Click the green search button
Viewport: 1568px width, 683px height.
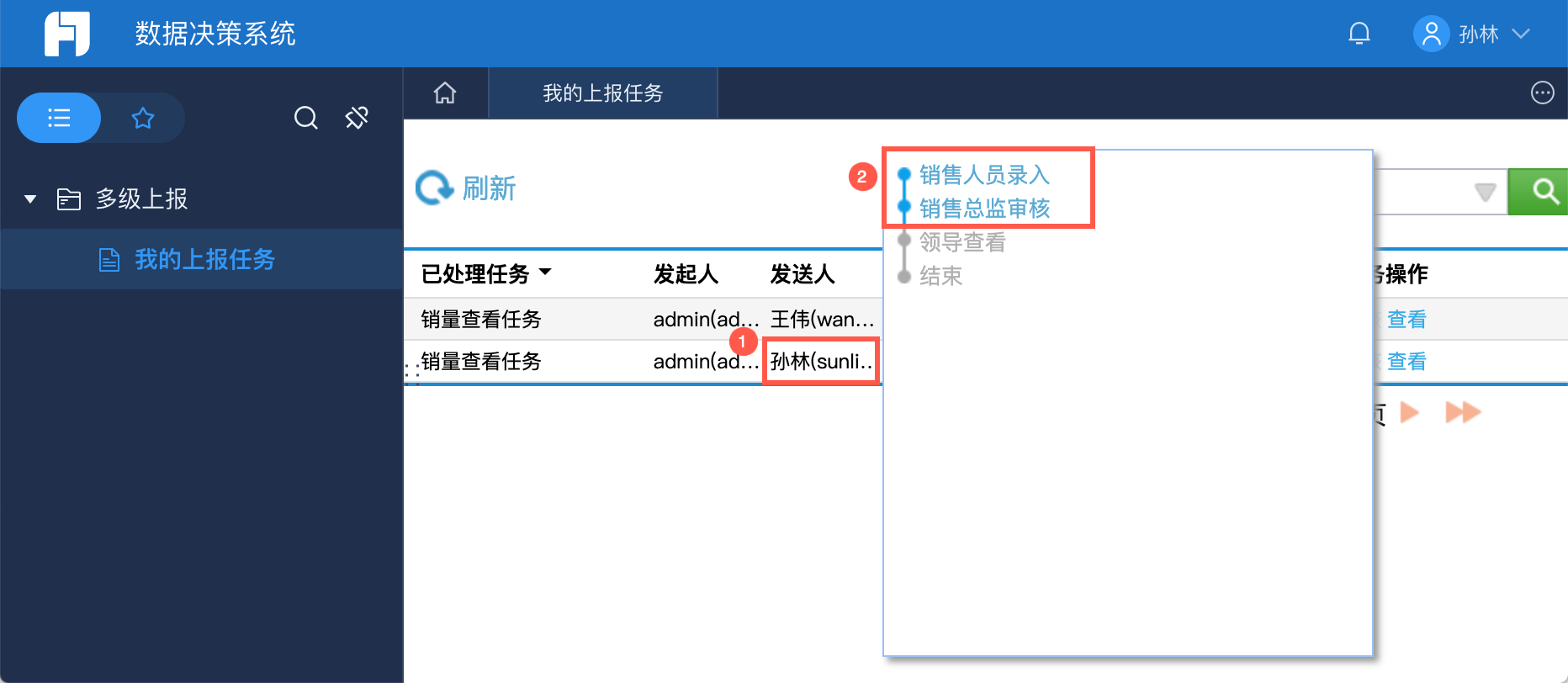tap(1539, 192)
